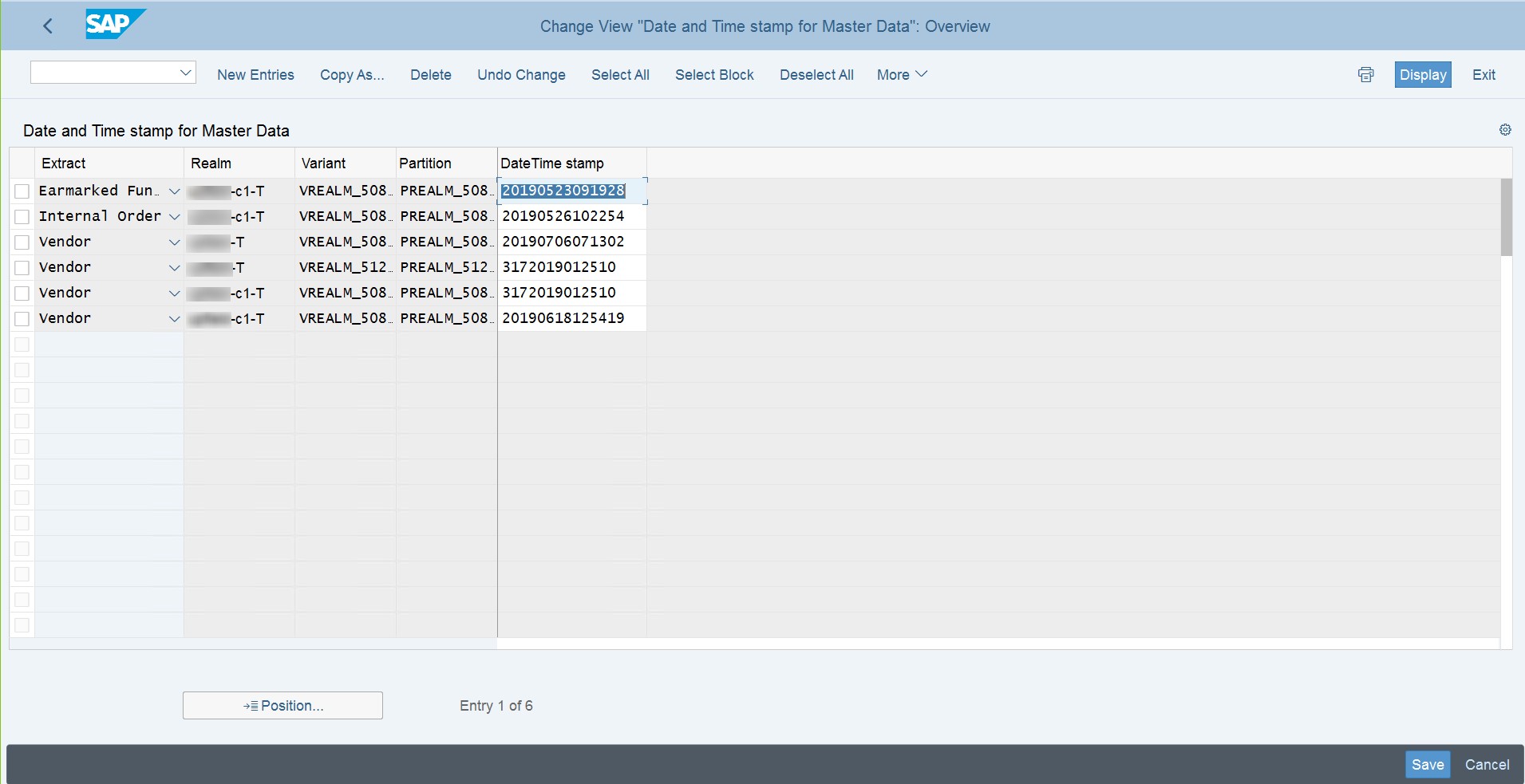
Task: Click the back navigation arrow
Action: pos(48,26)
